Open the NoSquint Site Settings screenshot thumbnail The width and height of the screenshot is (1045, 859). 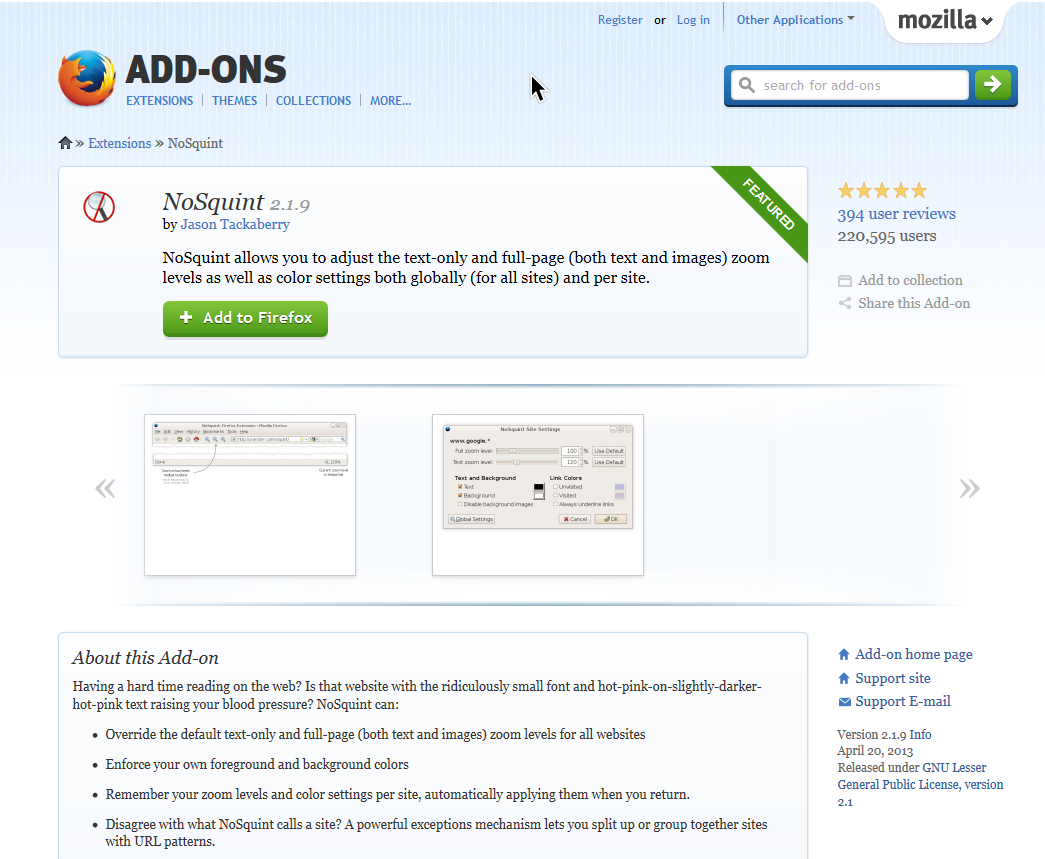tap(538, 495)
